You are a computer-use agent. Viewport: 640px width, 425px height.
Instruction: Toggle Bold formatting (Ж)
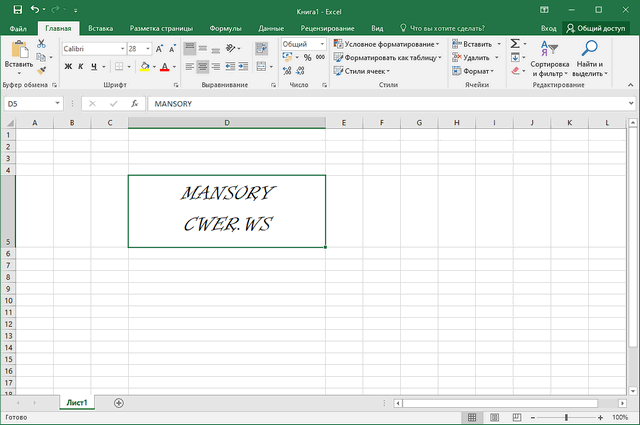click(68, 67)
